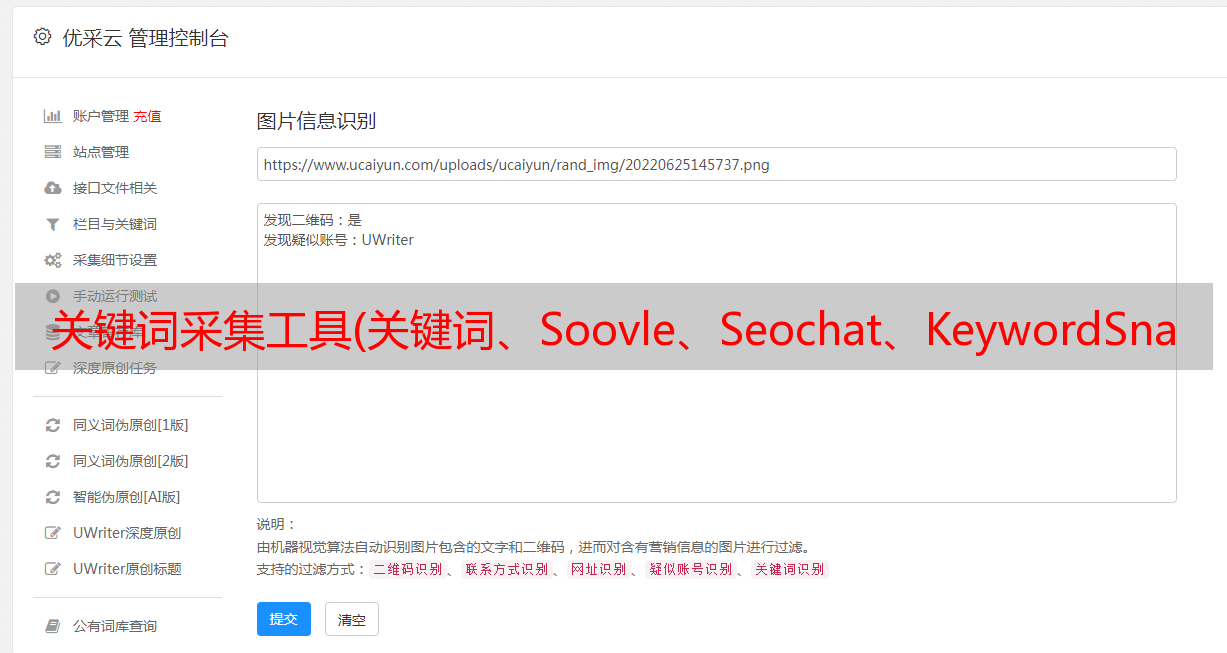Click the gear icon beside 优采云 管理控制台

(42, 37)
